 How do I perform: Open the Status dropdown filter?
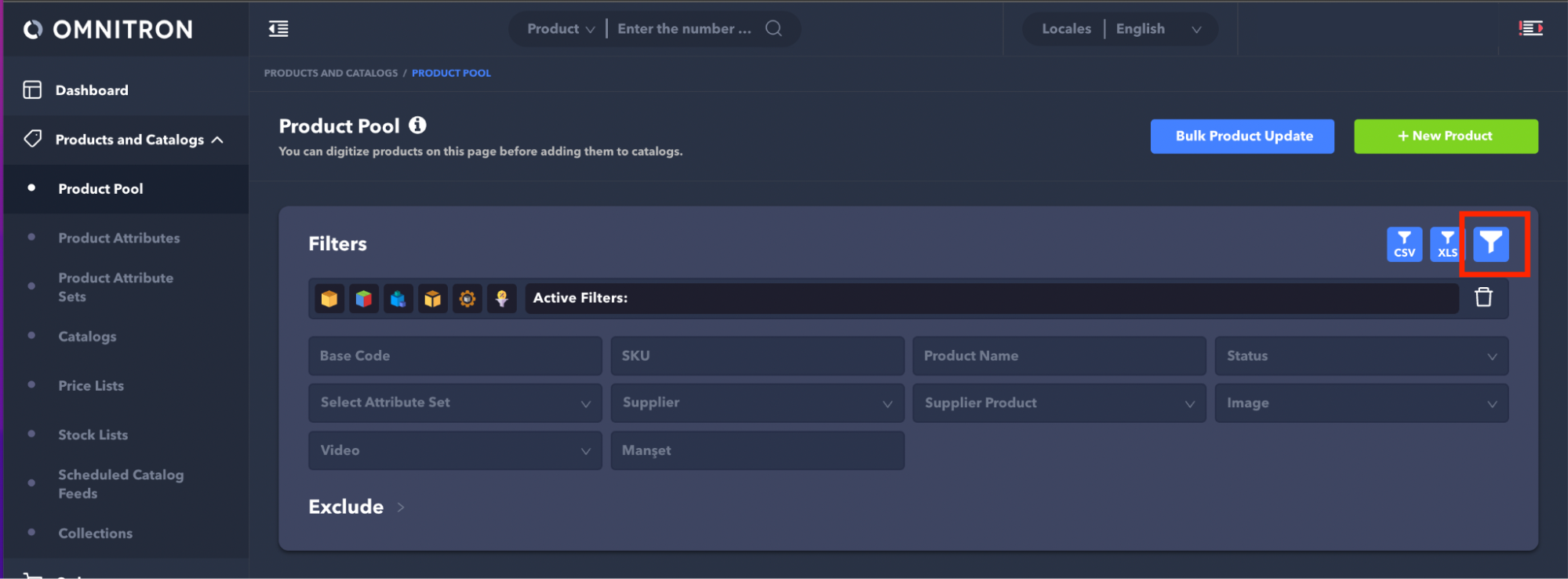coord(1361,356)
